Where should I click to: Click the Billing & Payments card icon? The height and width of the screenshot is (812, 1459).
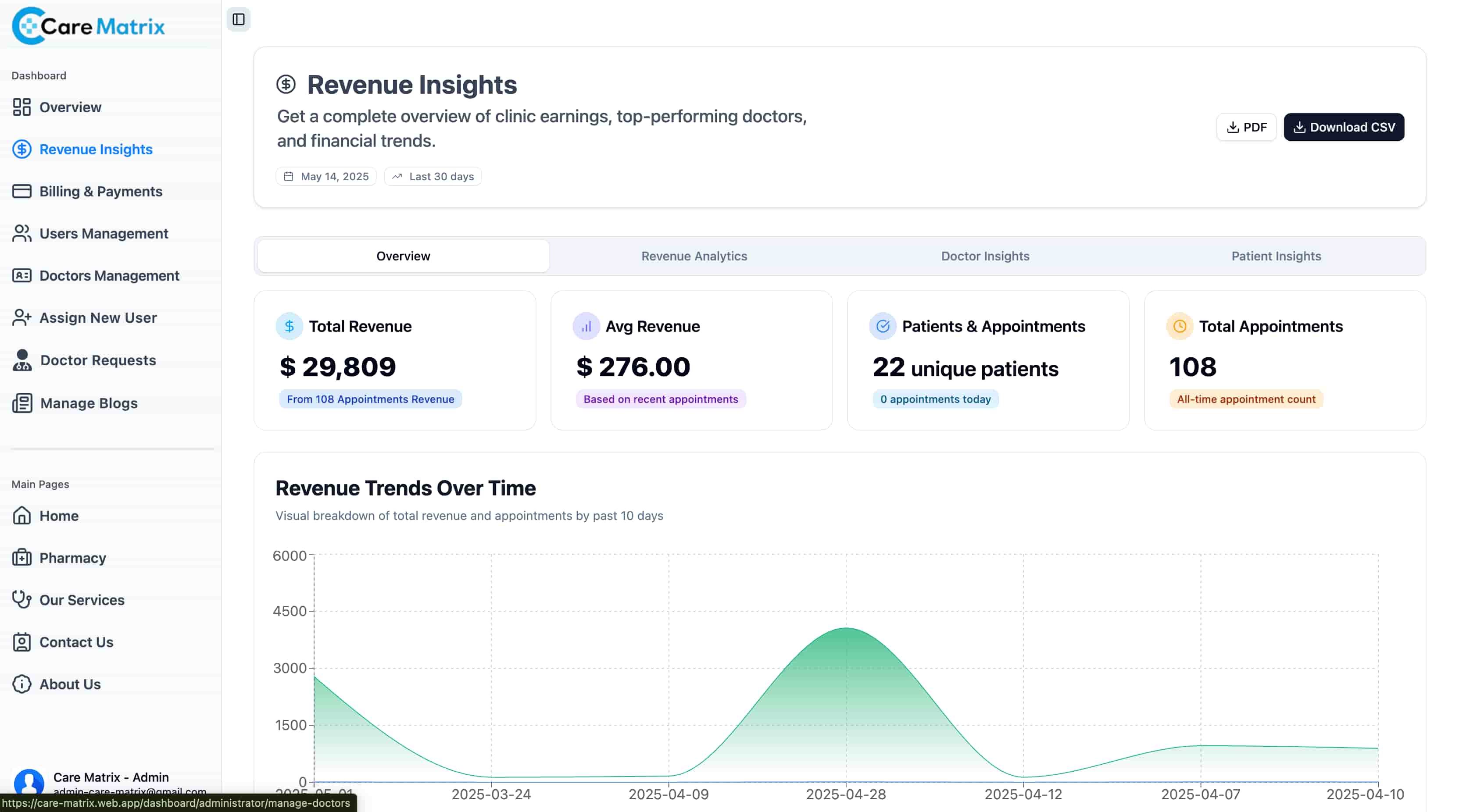[21, 191]
